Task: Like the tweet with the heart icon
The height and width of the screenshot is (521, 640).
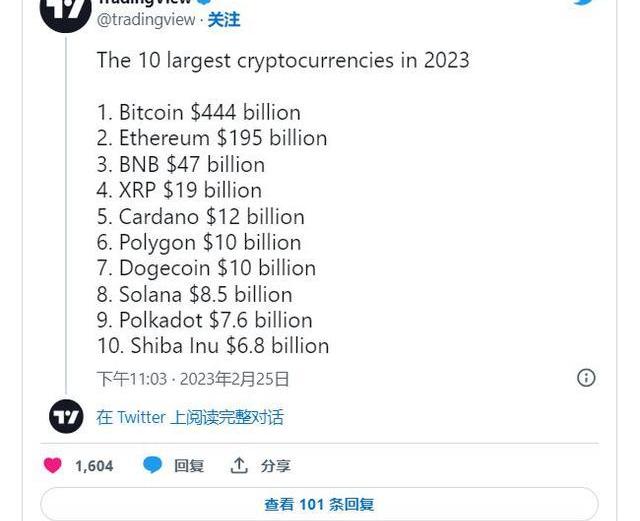Action: (x=53, y=465)
